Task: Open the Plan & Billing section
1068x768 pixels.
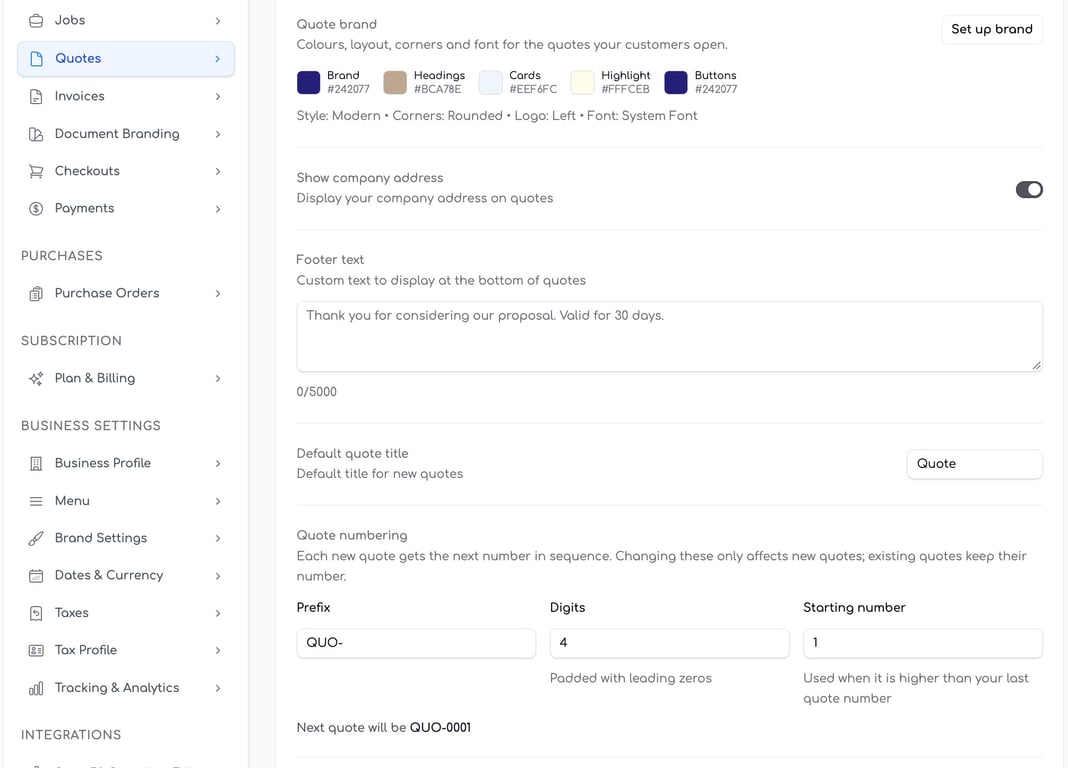Action: pyautogui.click(x=126, y=379)
